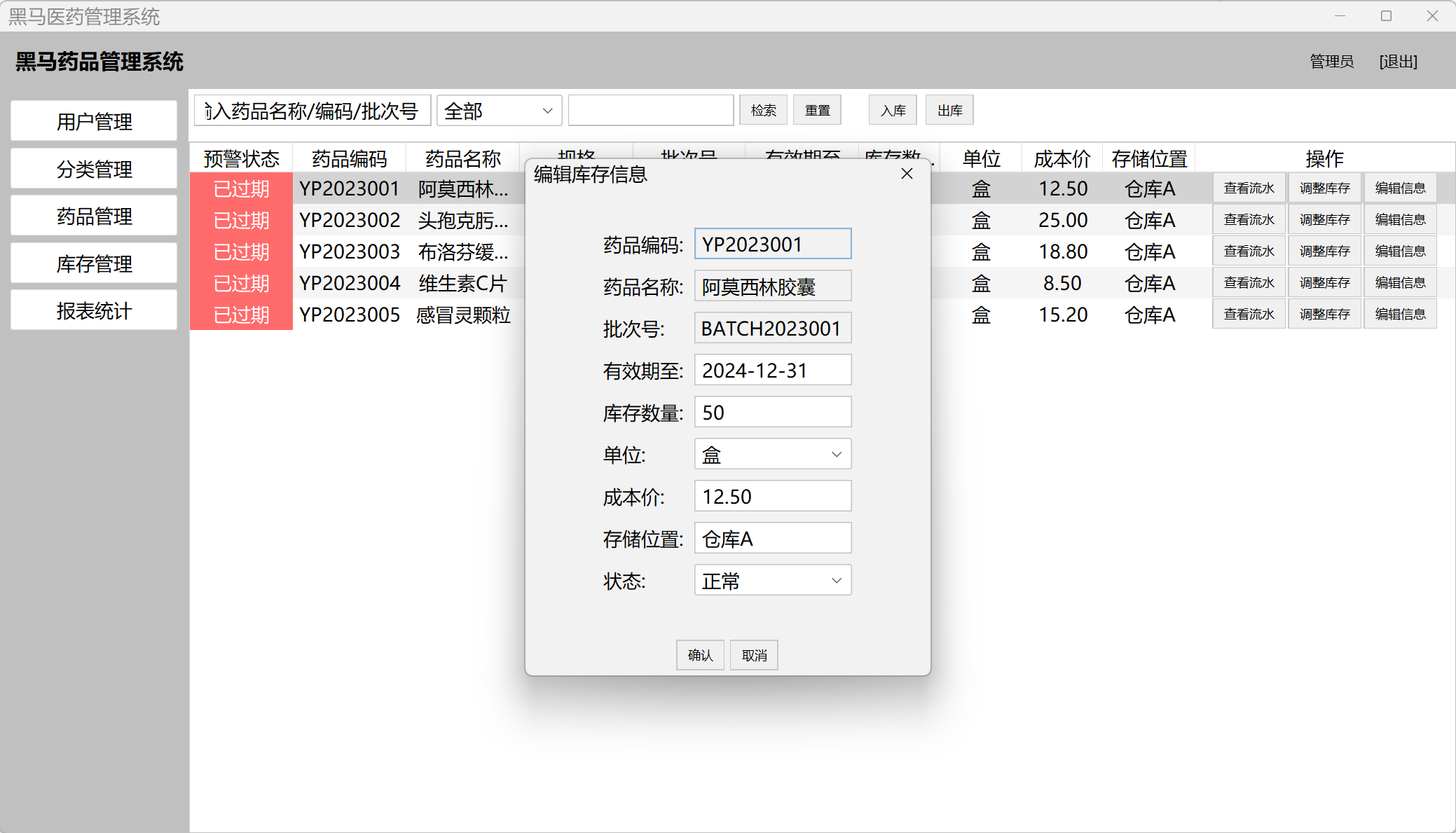Switch to 库存管理 sidebar item
Viewport: 1456px width, 833px height.
[94, 263]
